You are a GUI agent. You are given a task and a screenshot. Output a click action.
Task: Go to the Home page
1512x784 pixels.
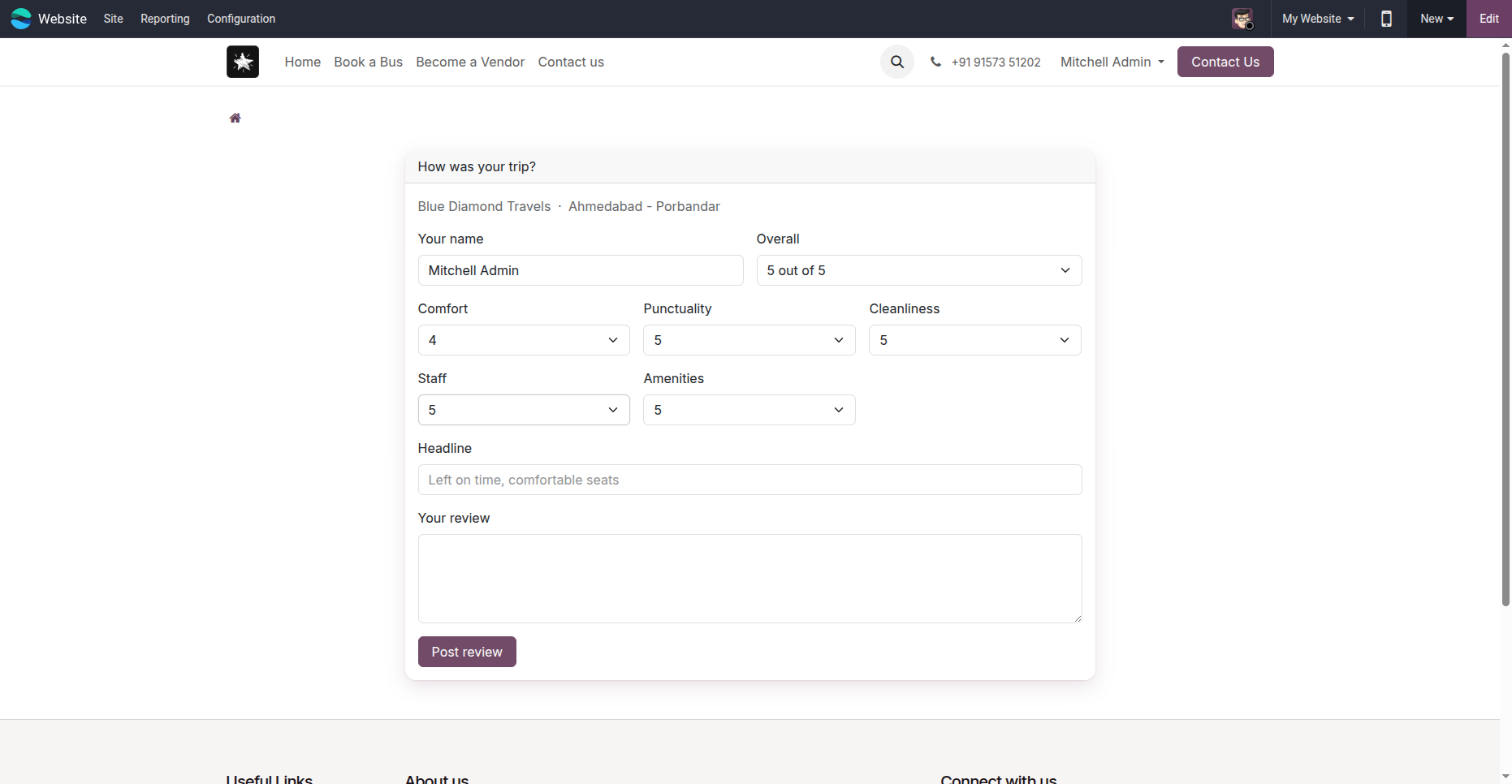click(303, 62)
